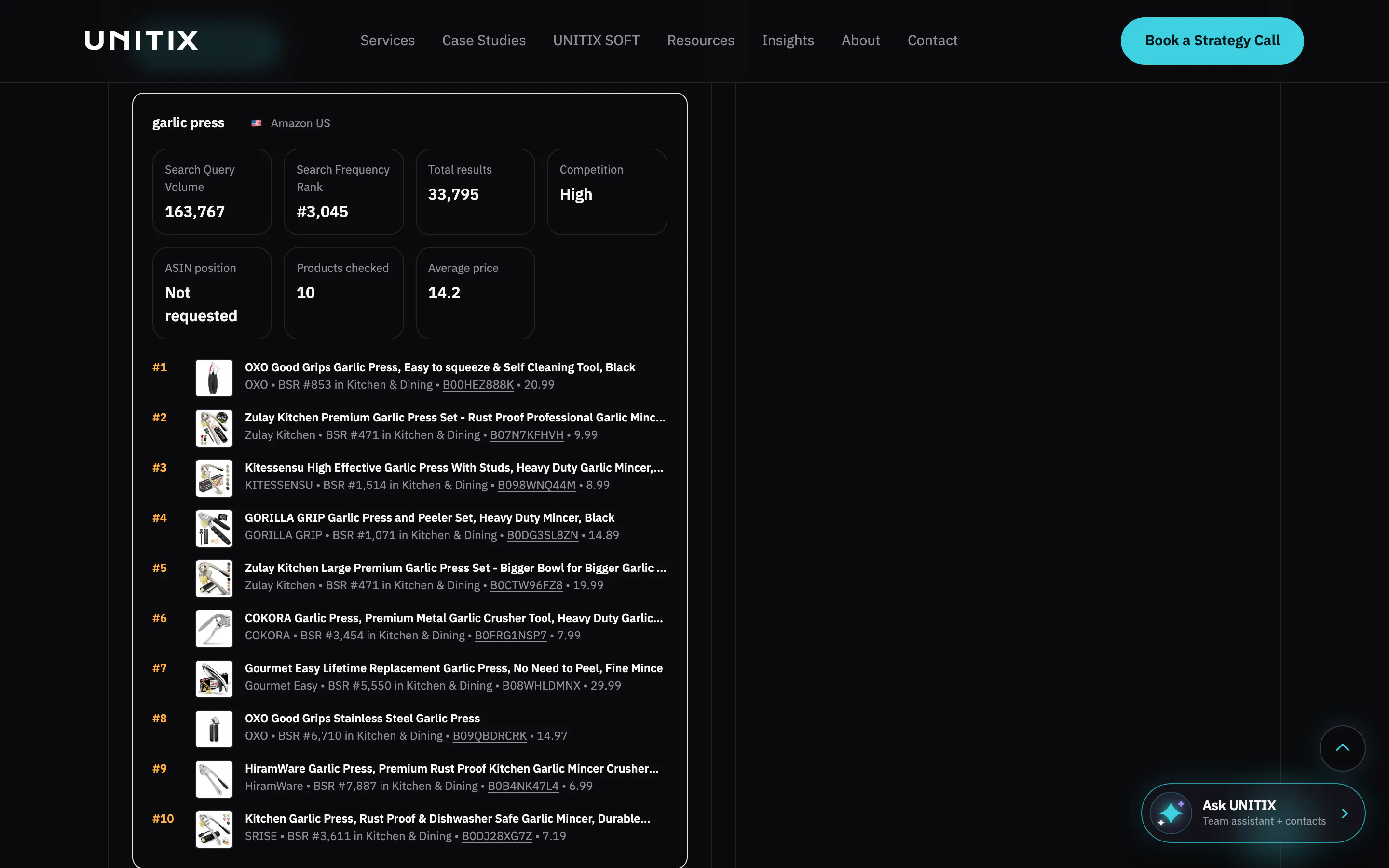Click the HiramWare Garlic Press title

(452, 769)
